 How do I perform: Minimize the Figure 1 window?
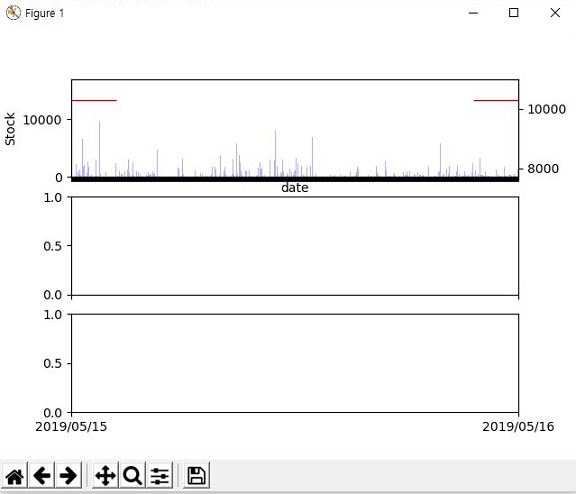click(474, 13)
